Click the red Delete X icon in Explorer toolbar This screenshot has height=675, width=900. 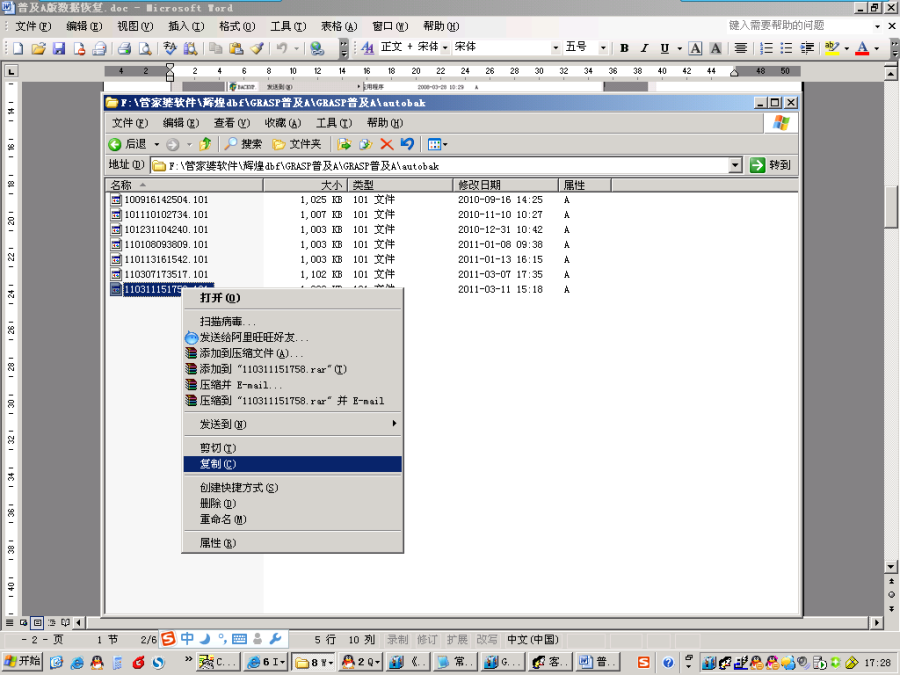click(386, 144)
